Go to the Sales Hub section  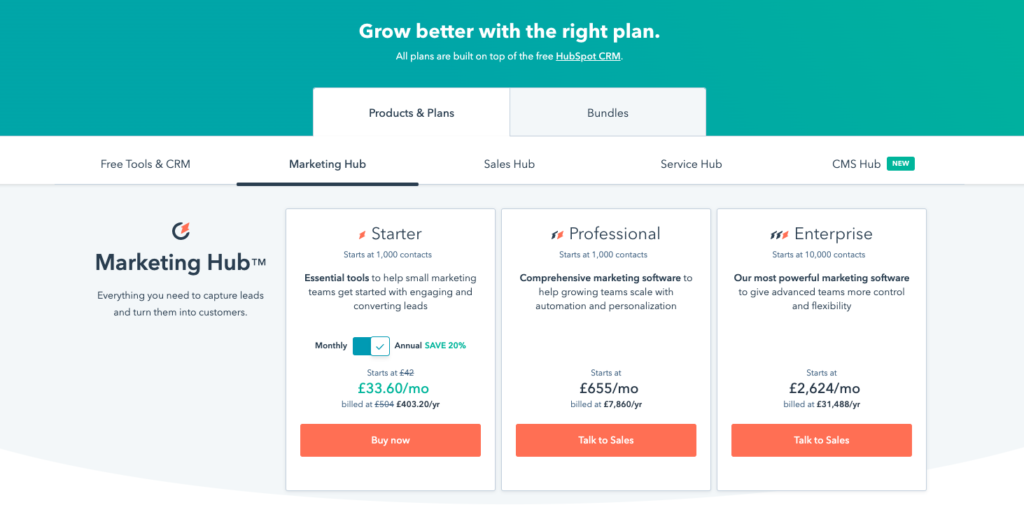pyautogui.click(x=509, y=164)
